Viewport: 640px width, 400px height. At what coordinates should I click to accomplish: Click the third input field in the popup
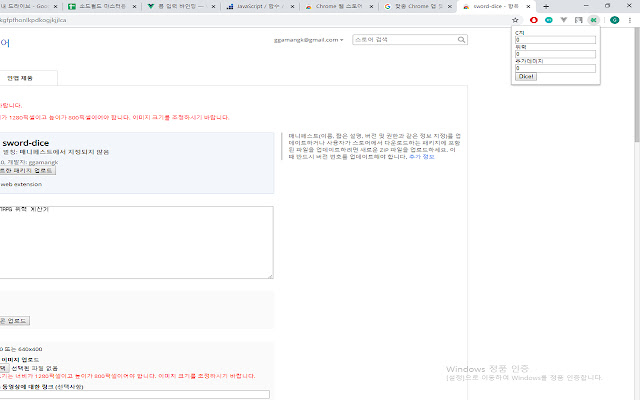(x=555, y=68)
